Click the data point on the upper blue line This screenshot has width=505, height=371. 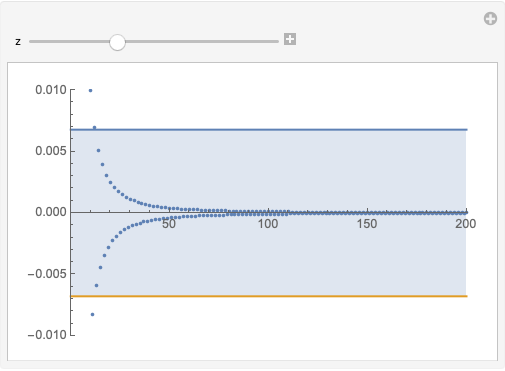coord(94,128)
